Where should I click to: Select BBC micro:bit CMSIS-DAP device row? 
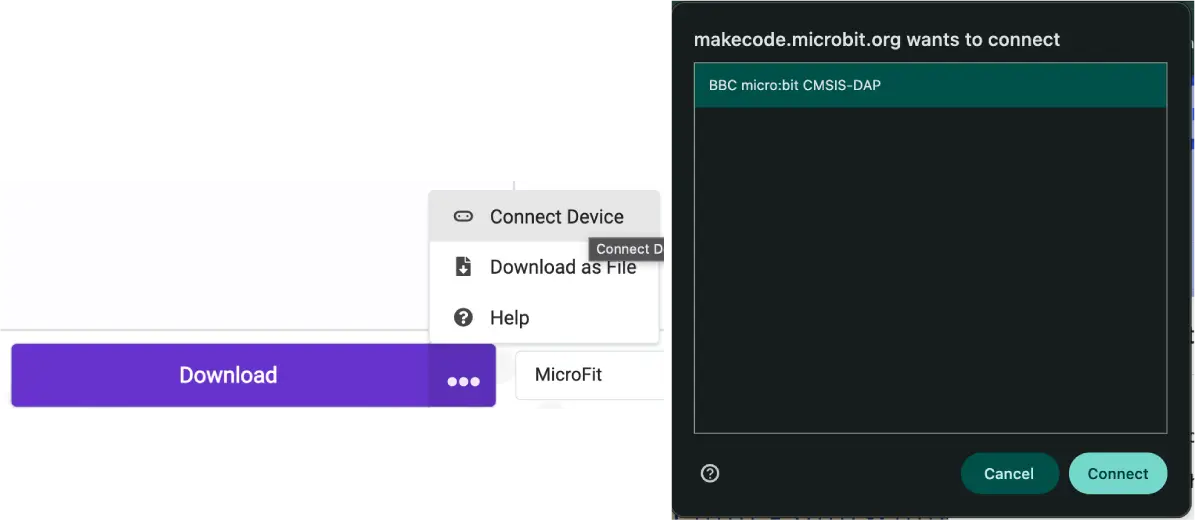931,85
